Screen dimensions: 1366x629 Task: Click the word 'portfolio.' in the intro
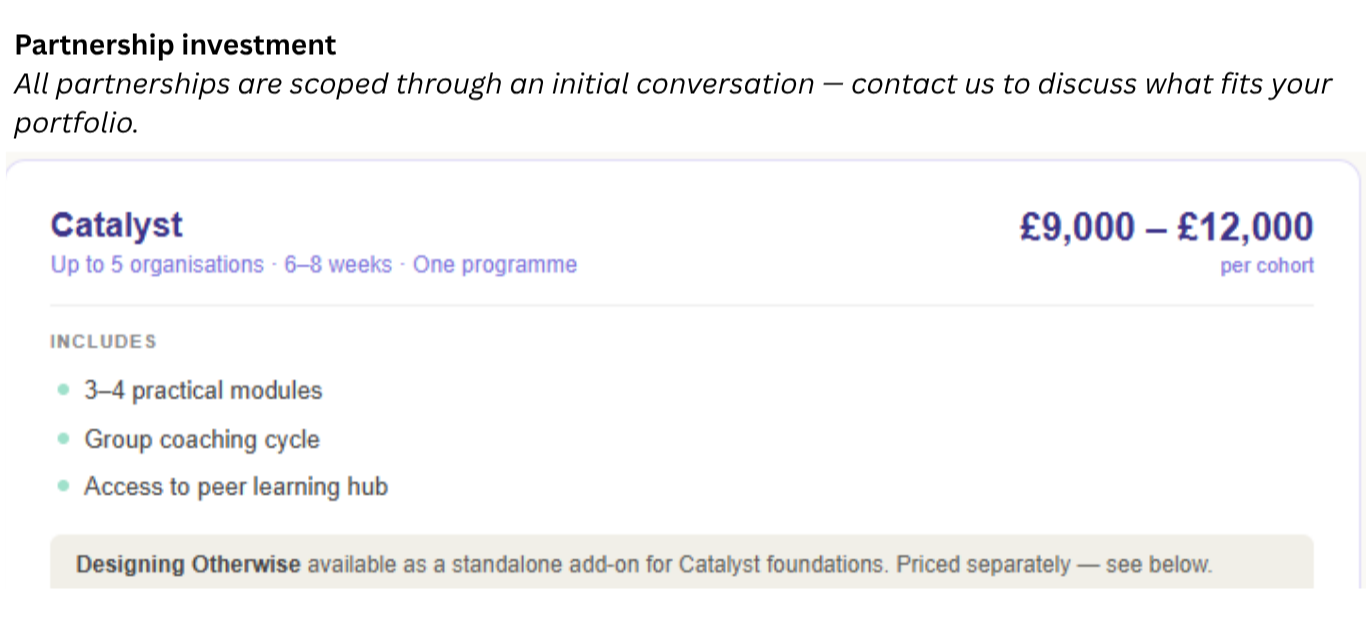[x=76, y=124]
